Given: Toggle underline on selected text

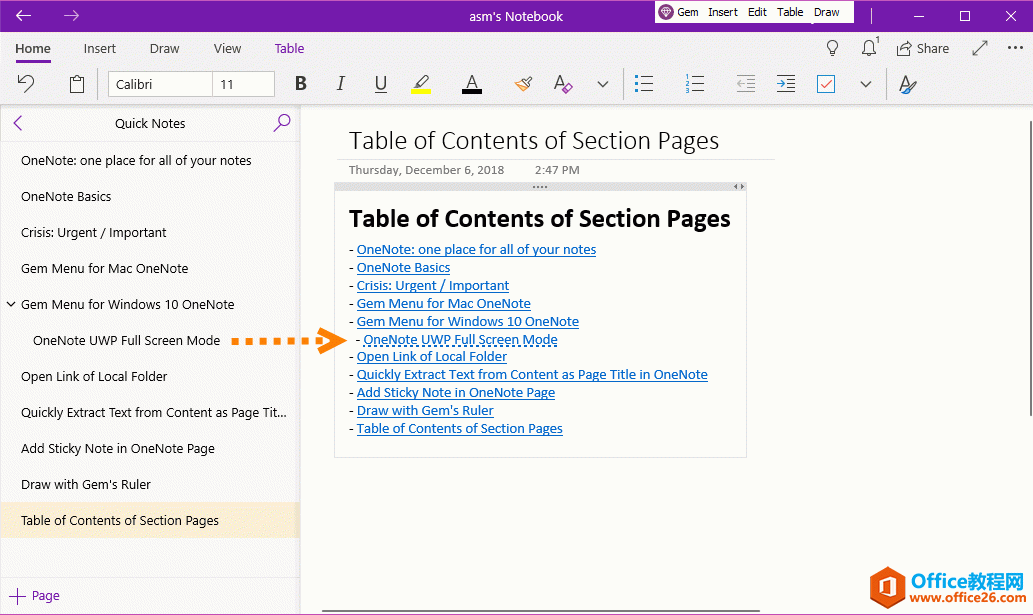Looking at the screenshot, I should click(x=380, y=84).
